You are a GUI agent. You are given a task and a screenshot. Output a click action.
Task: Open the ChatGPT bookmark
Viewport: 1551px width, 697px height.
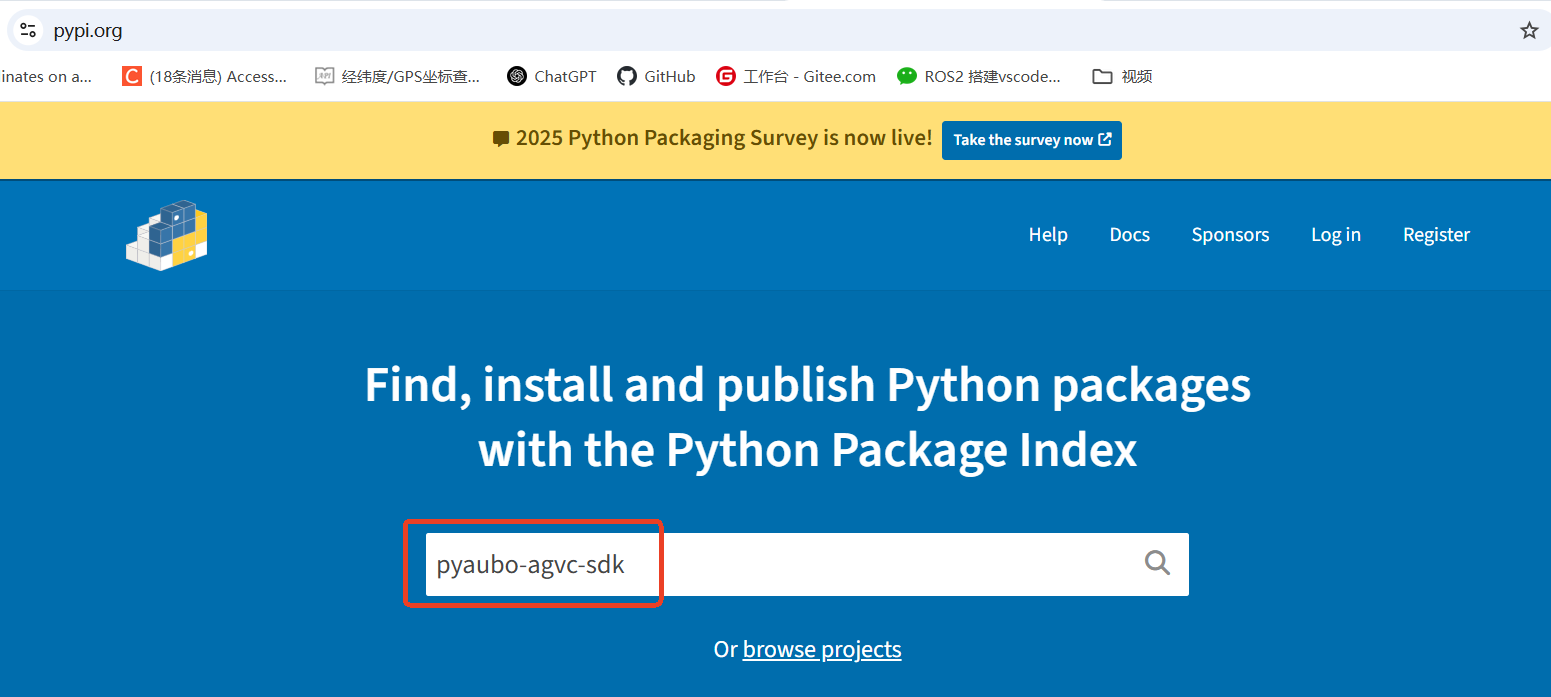[551, 76]
